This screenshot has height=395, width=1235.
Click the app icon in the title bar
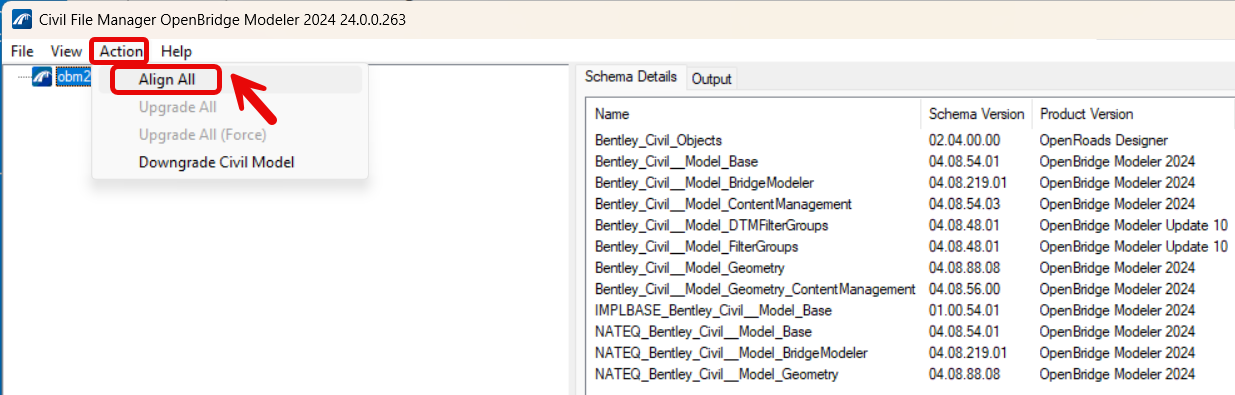[21, 19]
